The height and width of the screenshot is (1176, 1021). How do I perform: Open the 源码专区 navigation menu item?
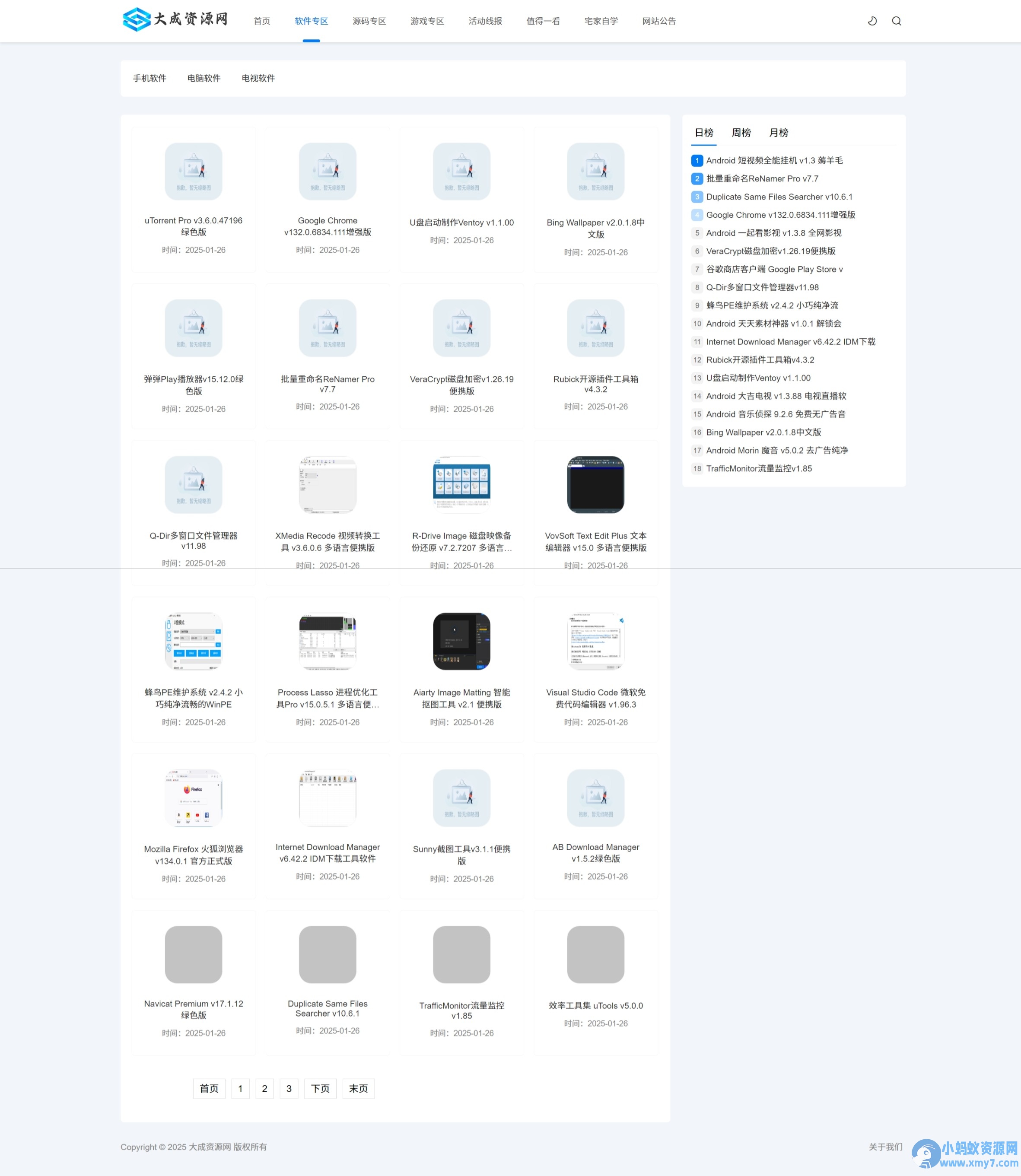(x=369, y=21)
